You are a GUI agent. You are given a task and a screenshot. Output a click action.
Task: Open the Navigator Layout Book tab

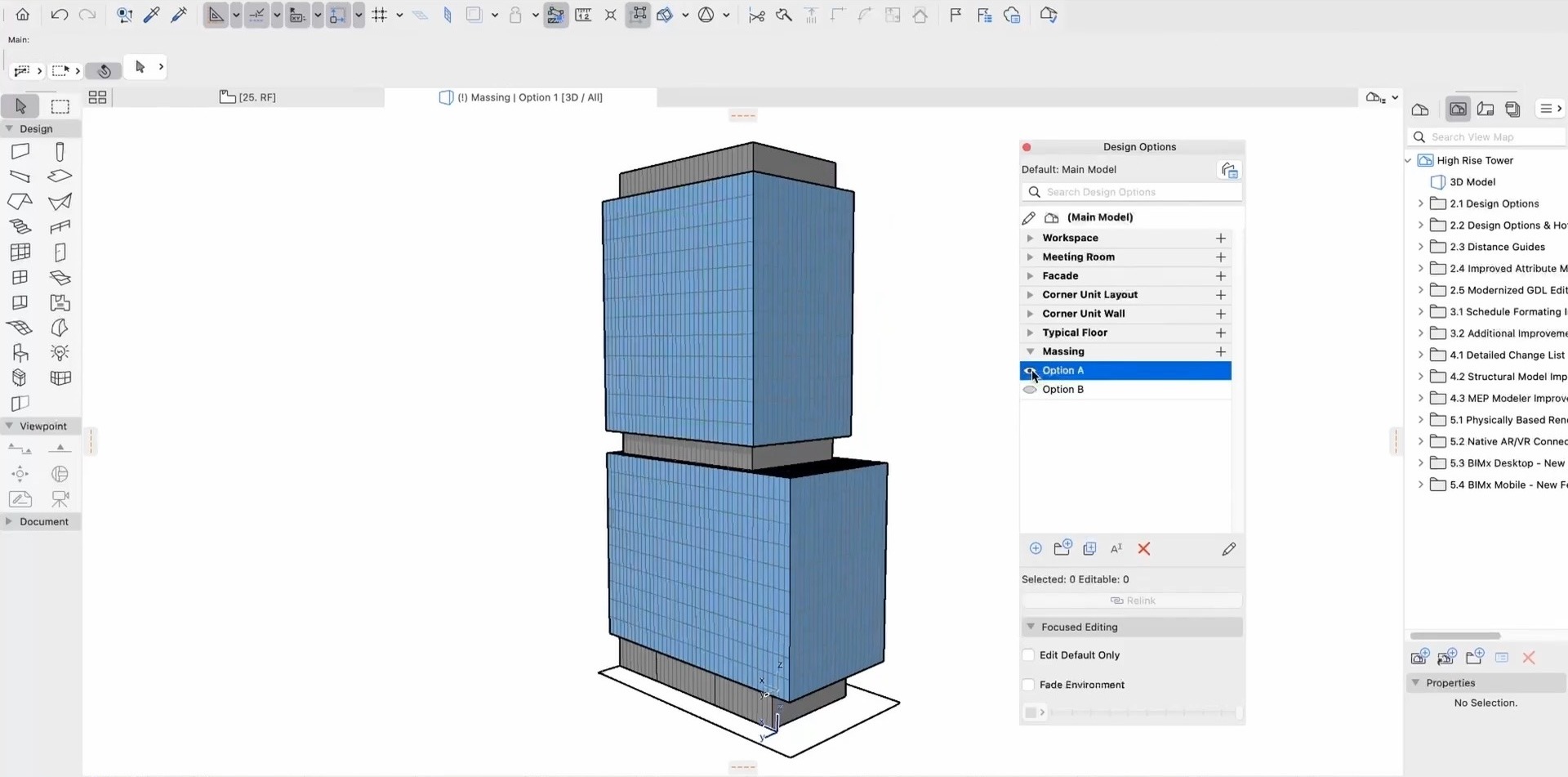pyautogui.click(x=1486, y=109)
